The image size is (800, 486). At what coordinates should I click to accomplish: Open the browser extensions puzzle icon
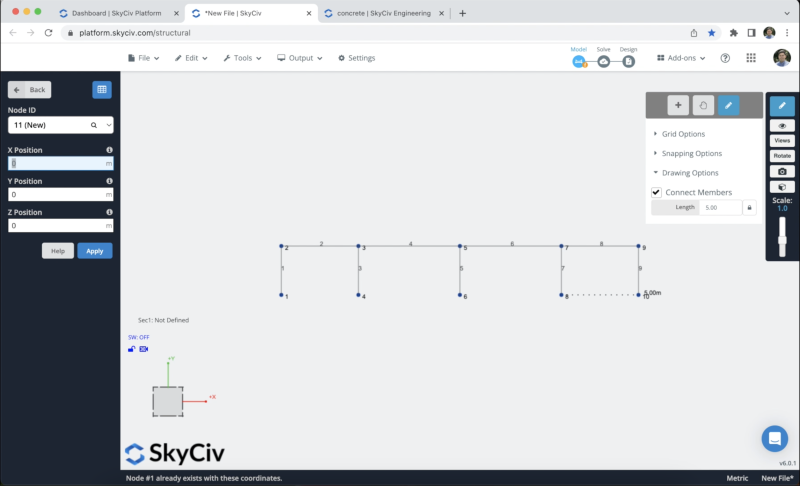point(734,33)
